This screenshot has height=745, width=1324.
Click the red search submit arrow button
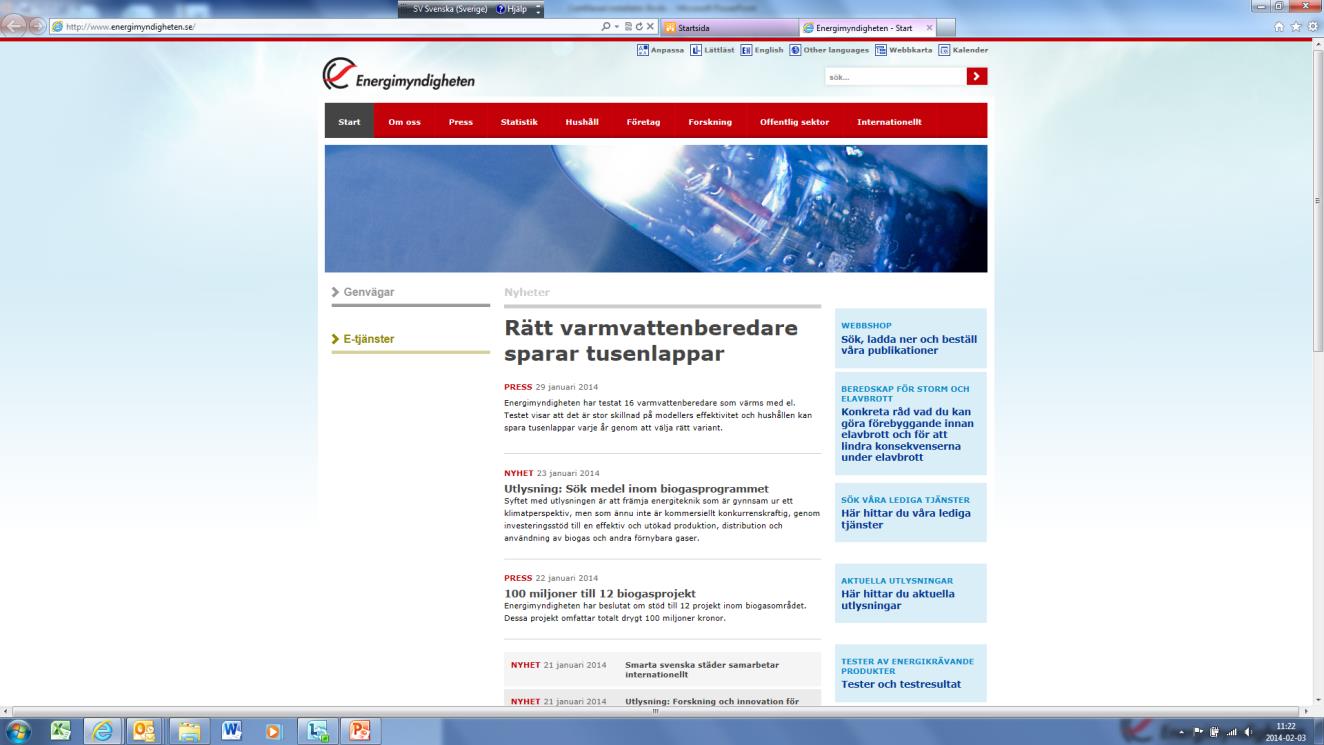tap(977, 76)
